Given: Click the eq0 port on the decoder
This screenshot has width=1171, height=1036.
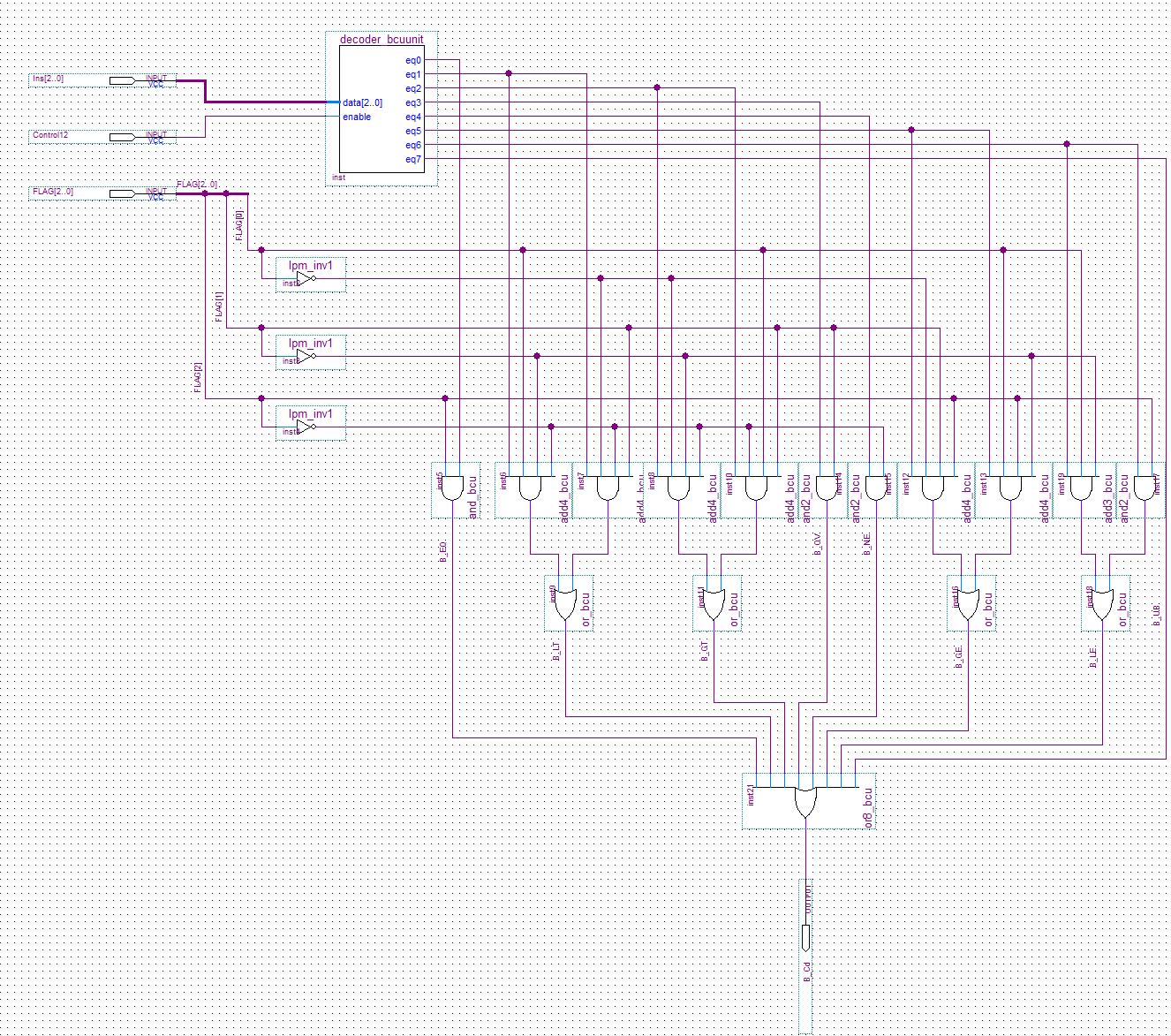Looking at the screenshot, I should pyautogui.click(x=412, y=61).
